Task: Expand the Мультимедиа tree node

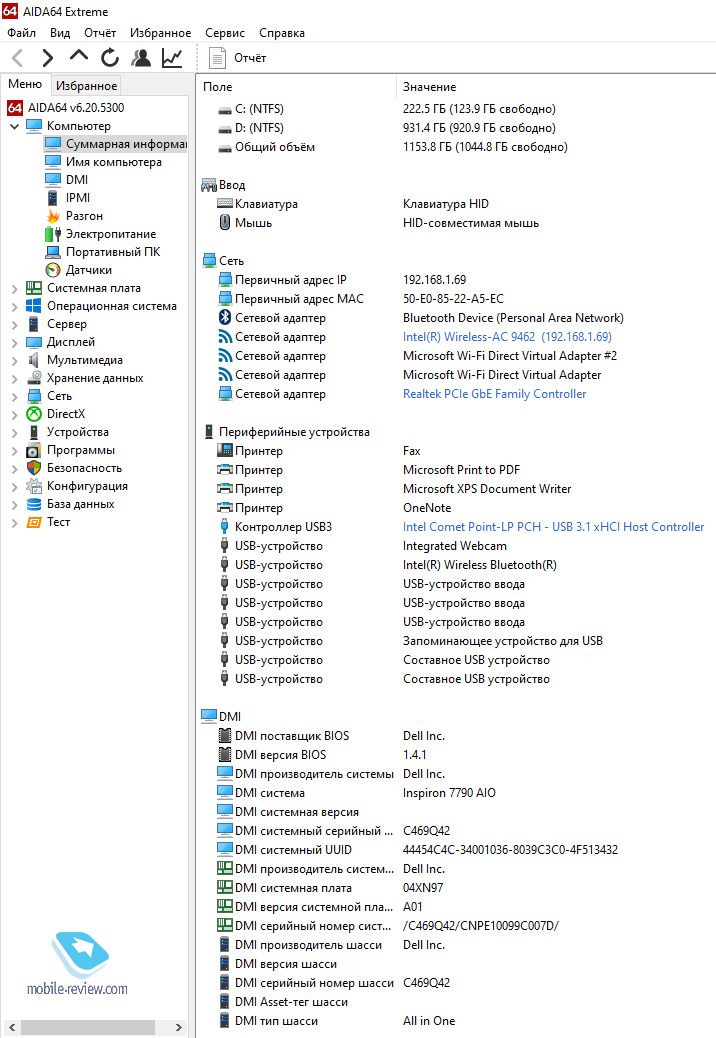Action: (x=15, y=360)
